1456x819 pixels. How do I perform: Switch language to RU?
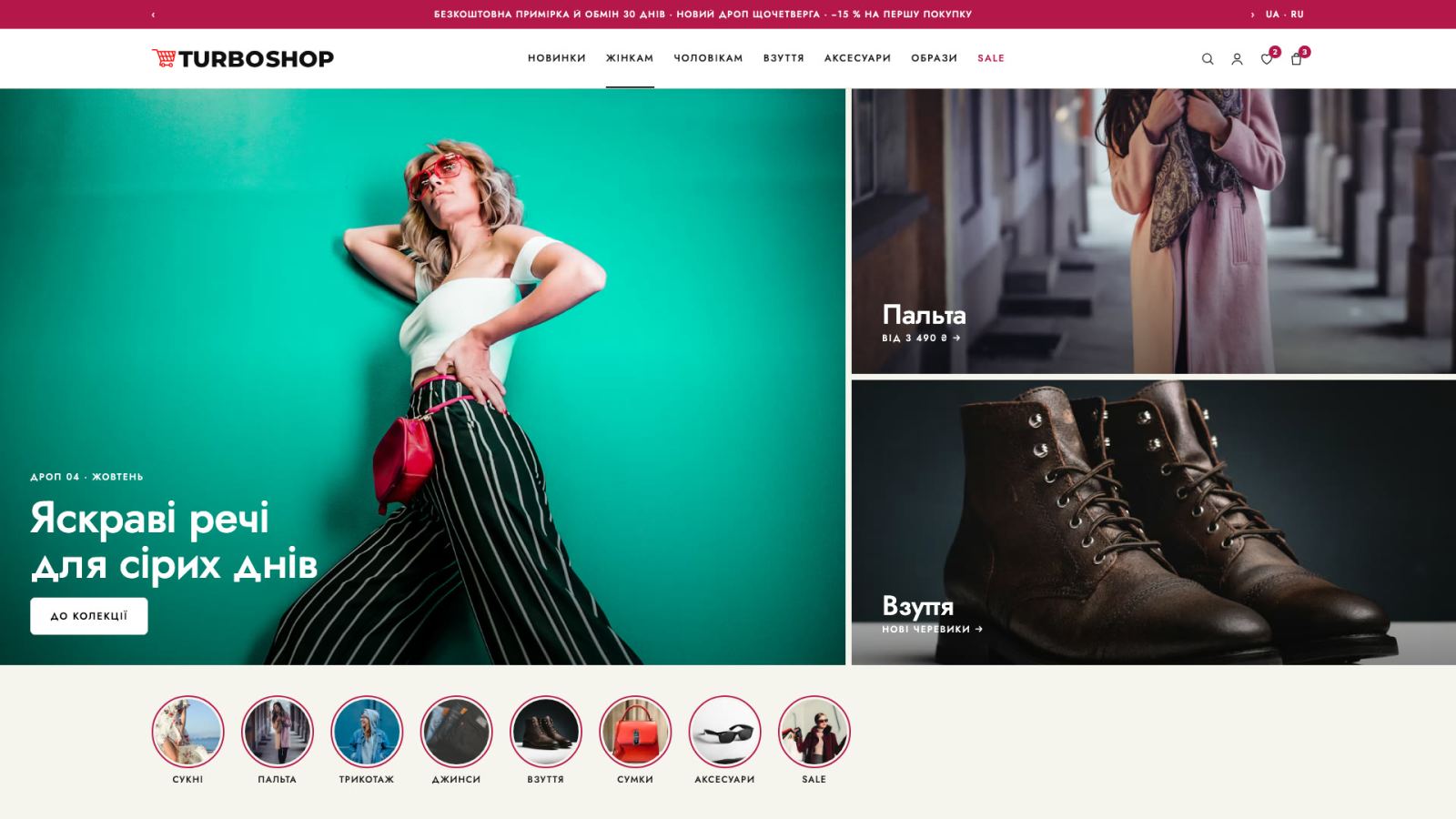pyautogui.click(x=1297, y=15)
